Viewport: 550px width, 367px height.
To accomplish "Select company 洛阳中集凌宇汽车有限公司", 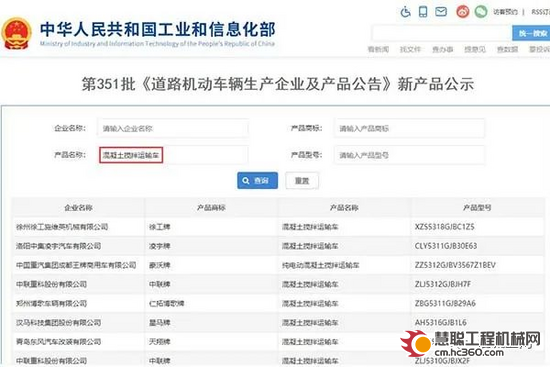I will pyautogui.click(x=58, y=246).
